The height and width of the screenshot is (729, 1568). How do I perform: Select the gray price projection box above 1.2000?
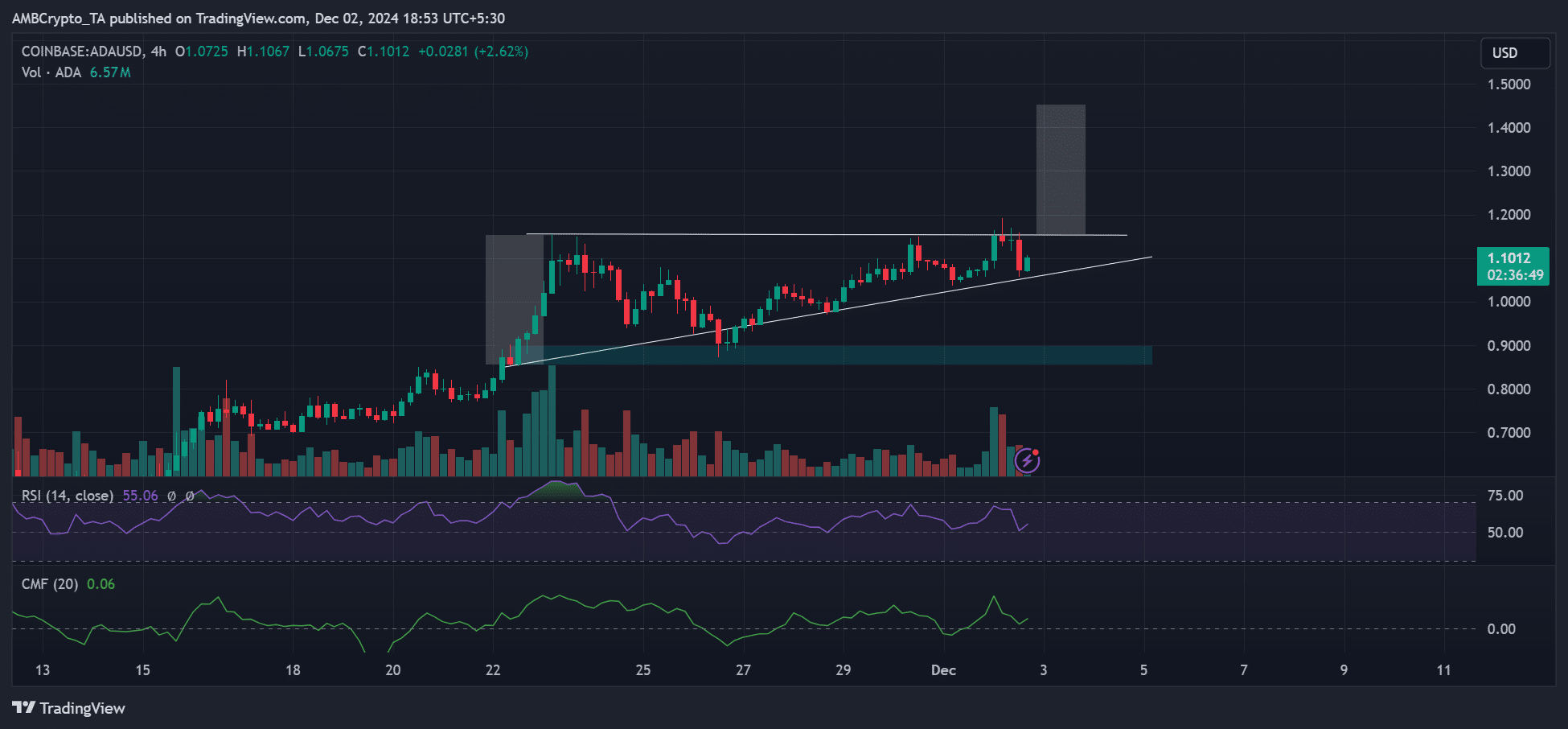click(1061, 170)
